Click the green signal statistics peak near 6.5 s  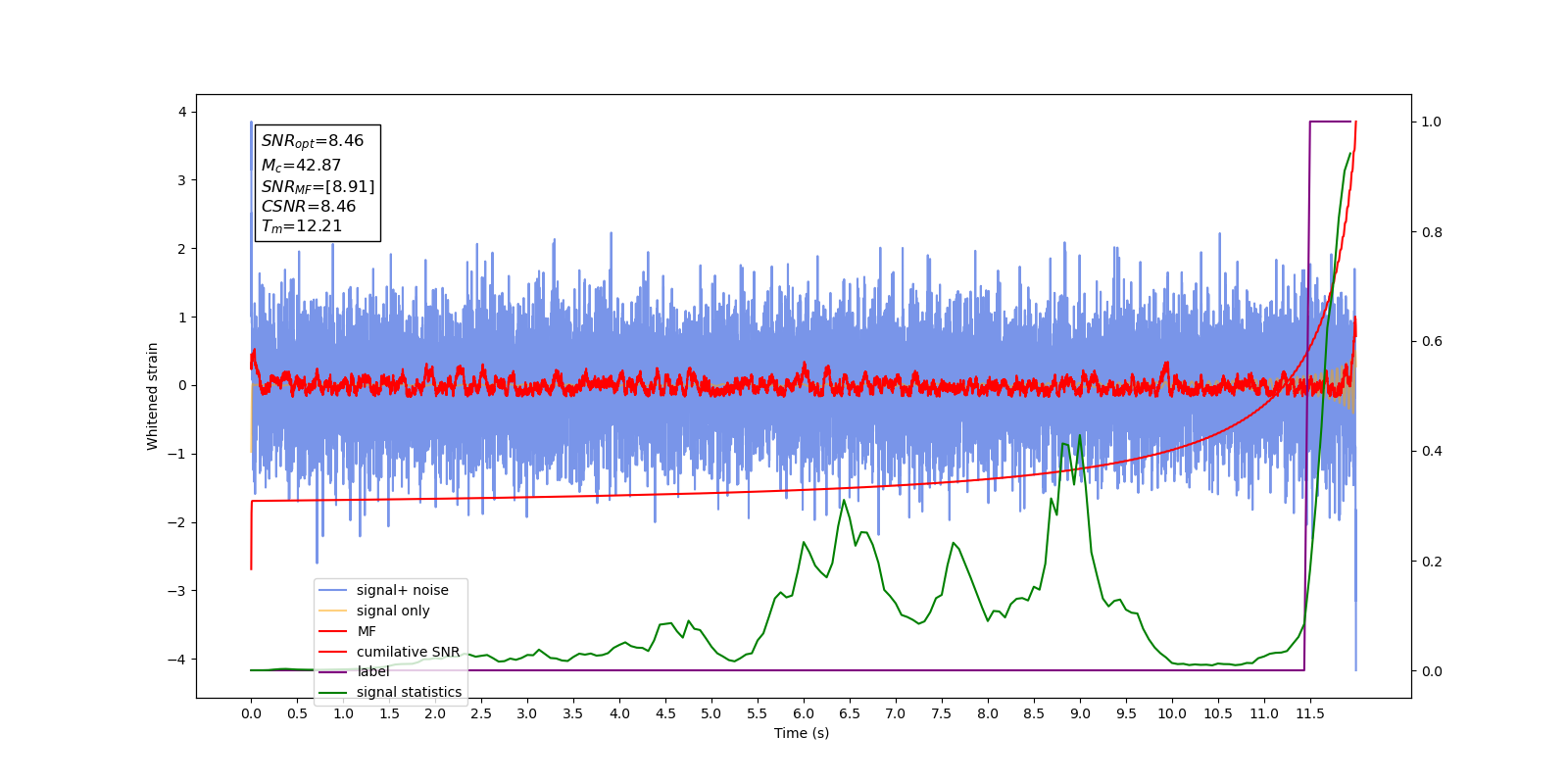click(844, 500)
